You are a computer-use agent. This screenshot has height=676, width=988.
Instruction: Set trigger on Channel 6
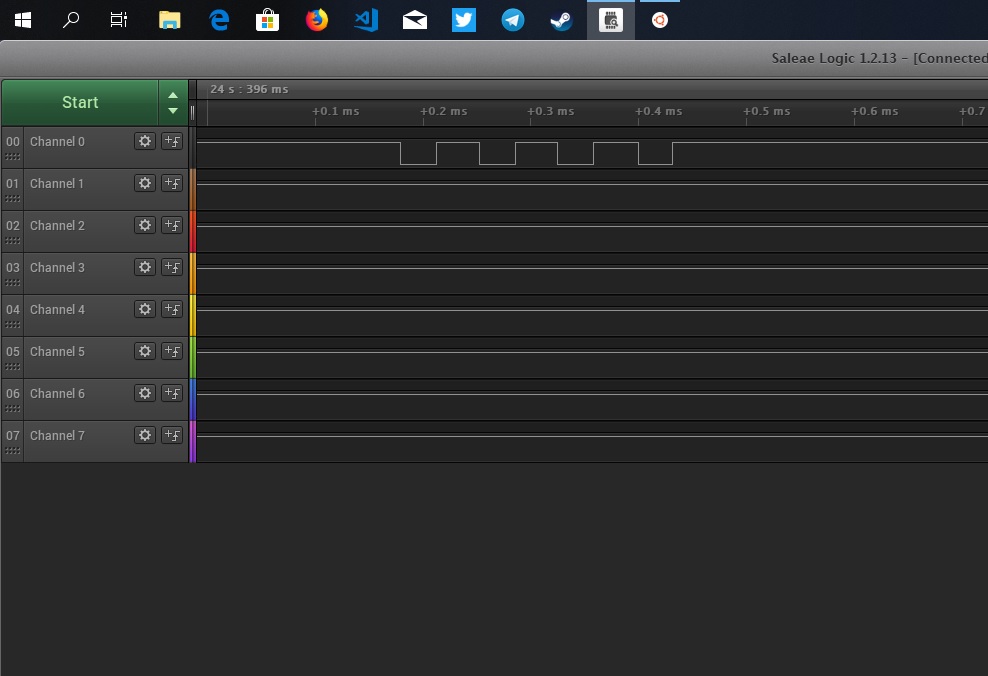click(x=172, y=393)
